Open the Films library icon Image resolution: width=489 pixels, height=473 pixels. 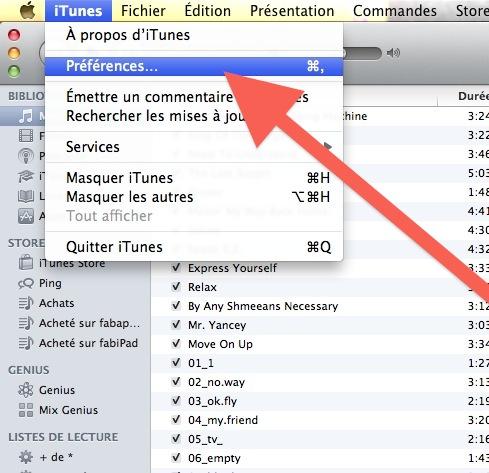(x=26, y=136)
